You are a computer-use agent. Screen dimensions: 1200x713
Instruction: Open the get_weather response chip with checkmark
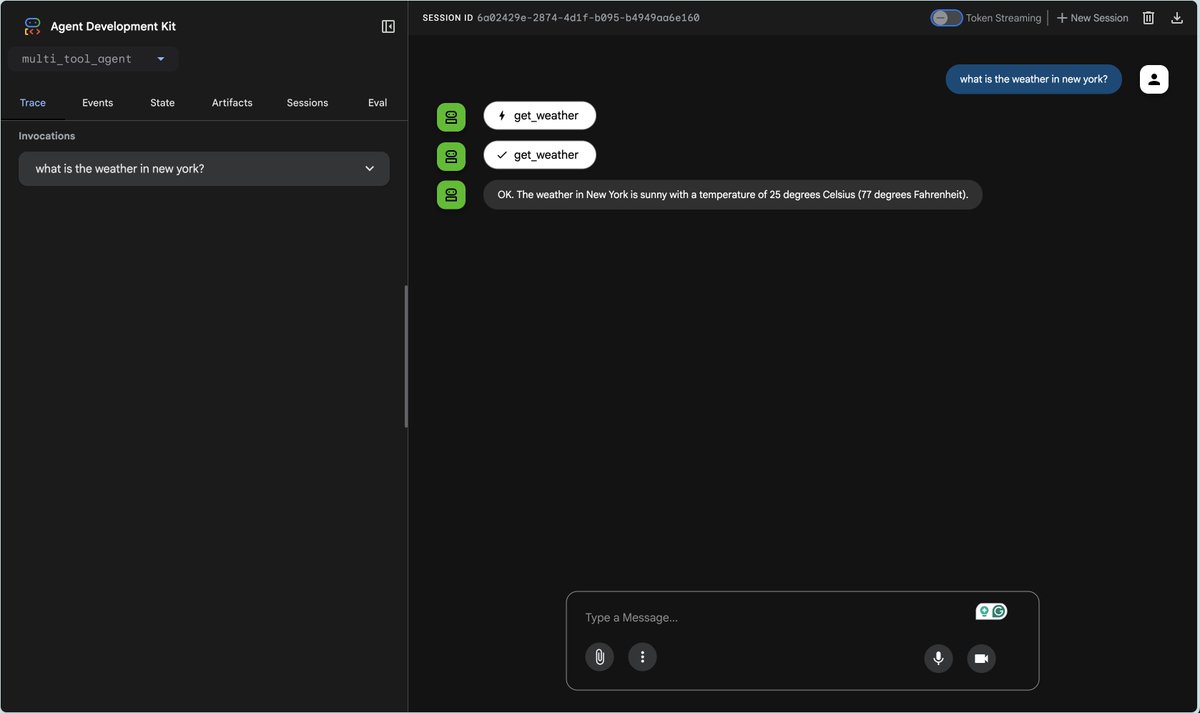click(x=539, y=155)
